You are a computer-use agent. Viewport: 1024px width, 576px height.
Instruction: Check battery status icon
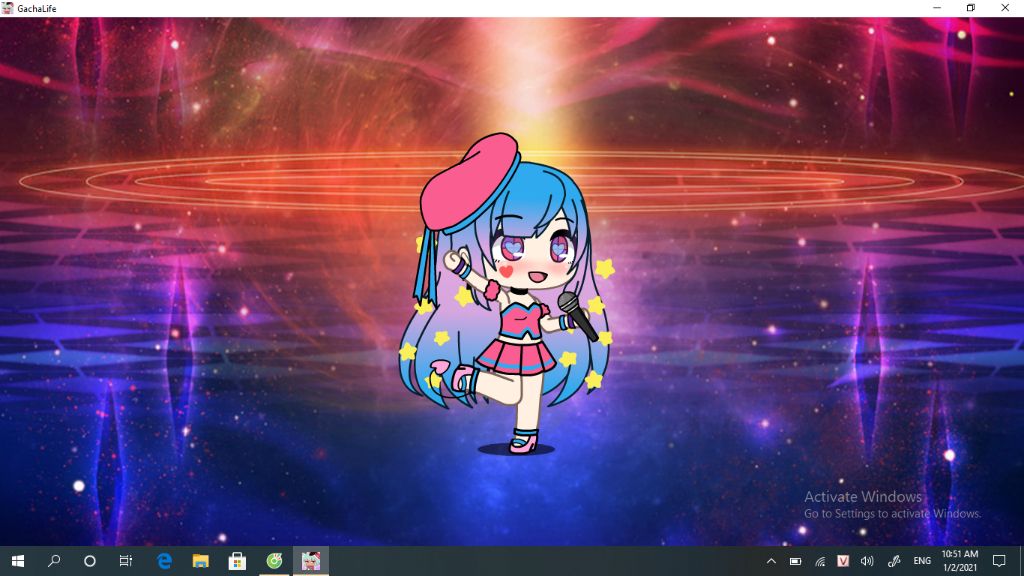795,561
